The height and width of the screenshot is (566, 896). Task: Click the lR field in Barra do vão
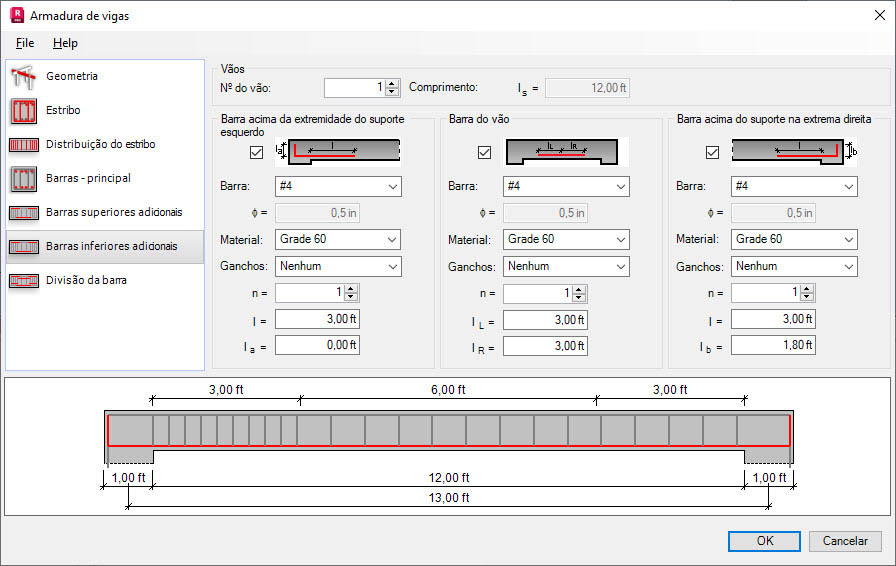pos(545,346)
